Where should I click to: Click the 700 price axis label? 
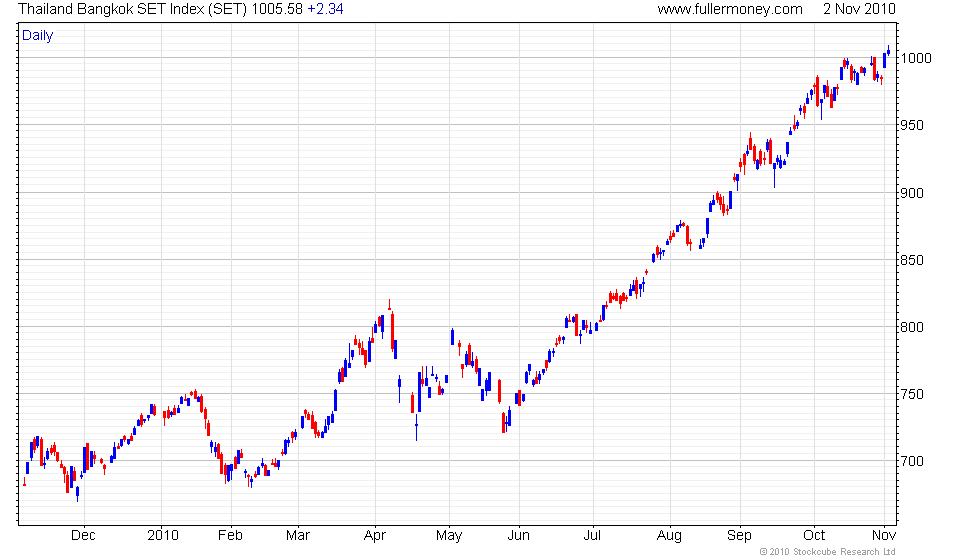coord(911,461)
